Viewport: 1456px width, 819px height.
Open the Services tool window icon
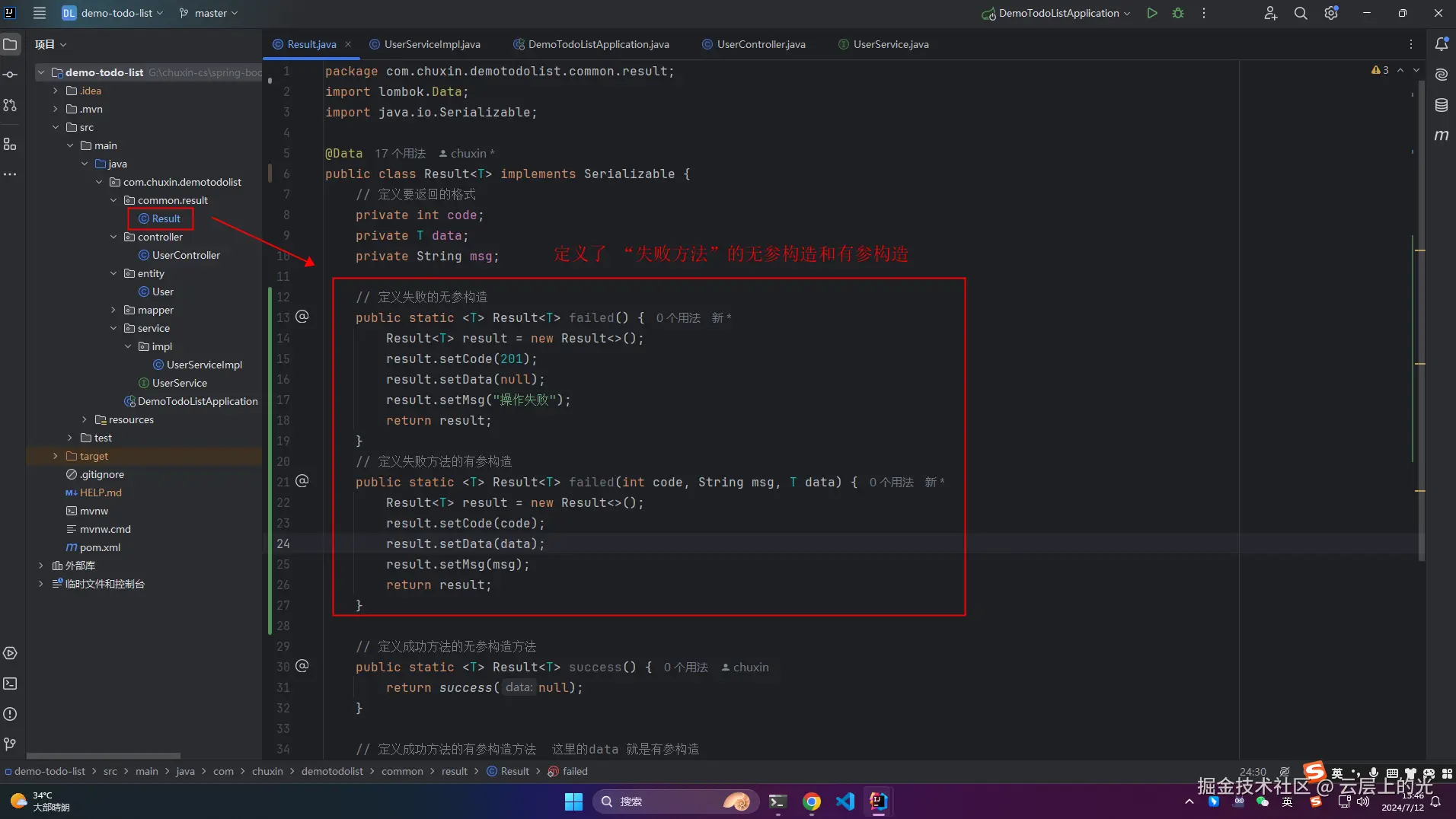(10, 653)
